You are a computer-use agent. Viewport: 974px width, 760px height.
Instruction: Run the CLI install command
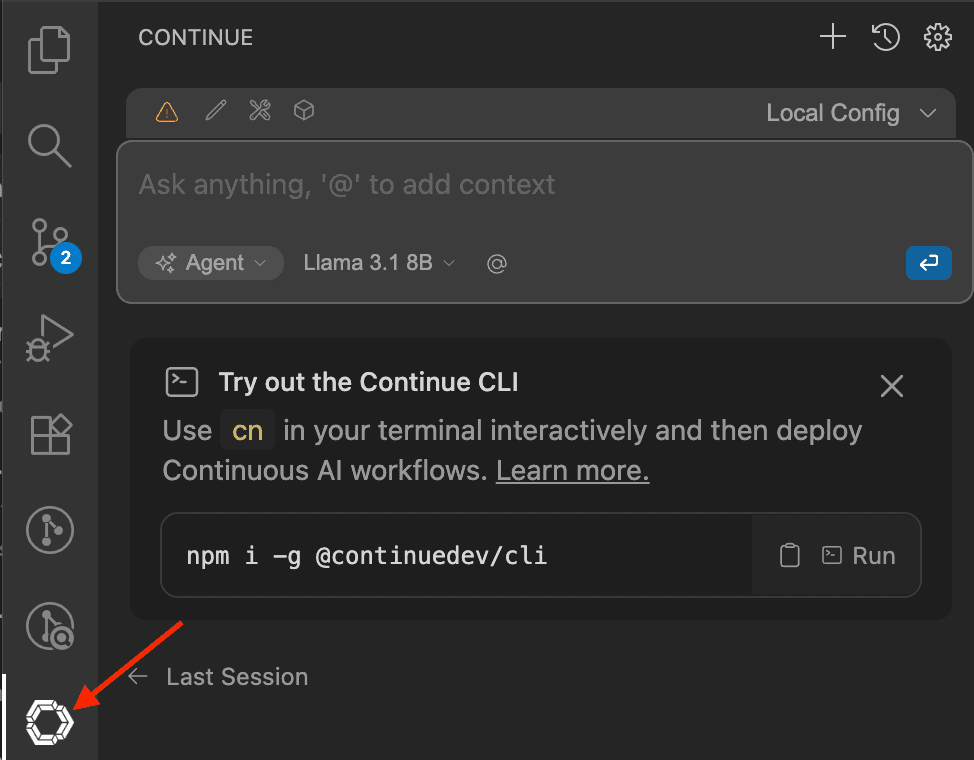pos(858,555)
